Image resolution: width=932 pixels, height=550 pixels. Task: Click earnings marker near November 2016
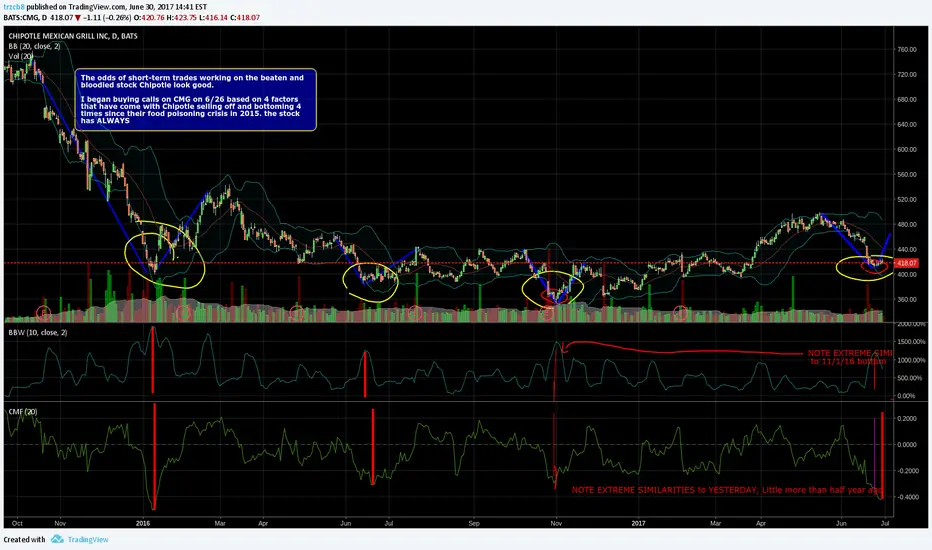coord(547,312)
